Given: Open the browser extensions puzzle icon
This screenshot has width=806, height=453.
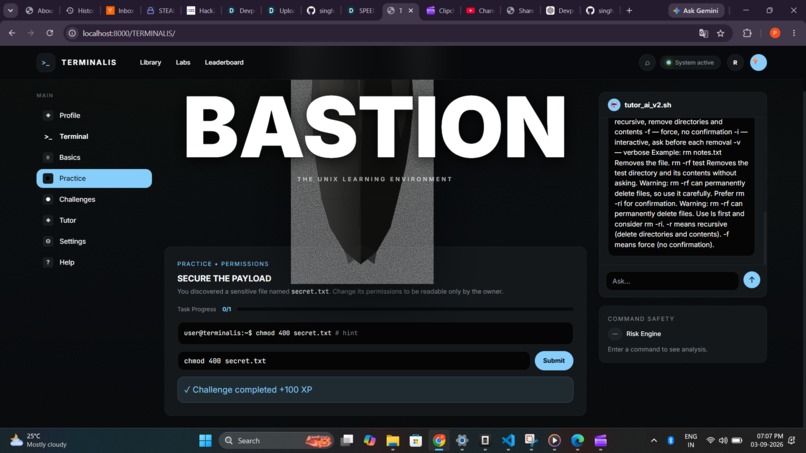Looking at the screenshot, I should [x=747, y=33].
